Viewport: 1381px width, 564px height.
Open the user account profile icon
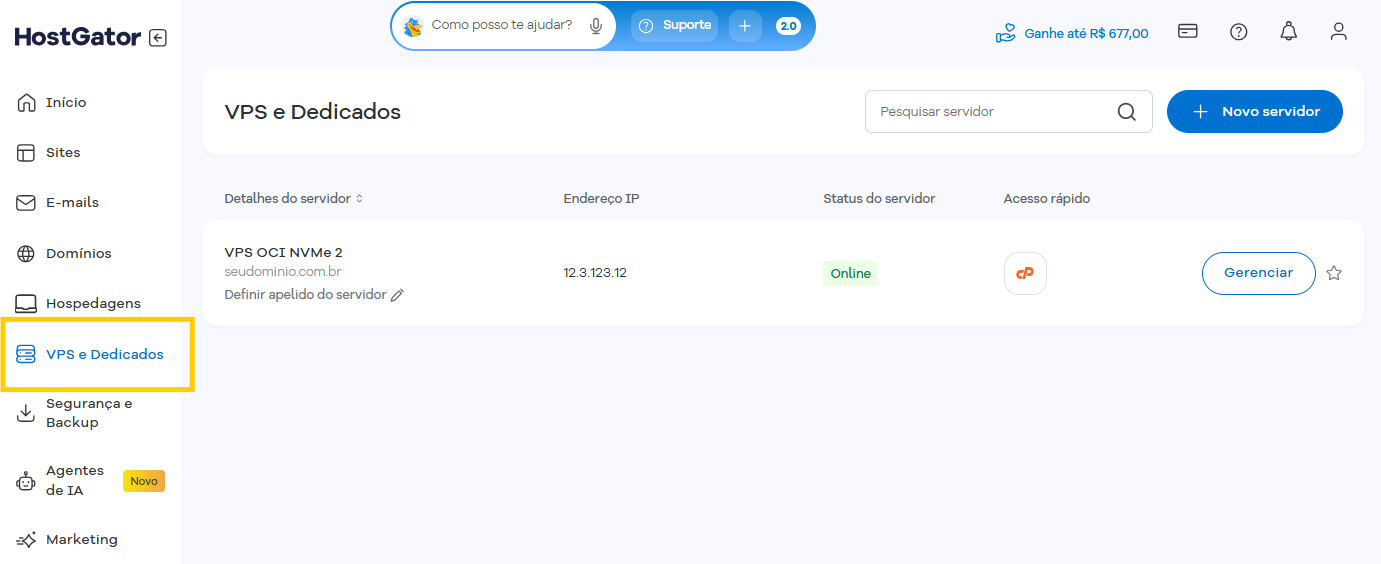(x=1339, y=31)
